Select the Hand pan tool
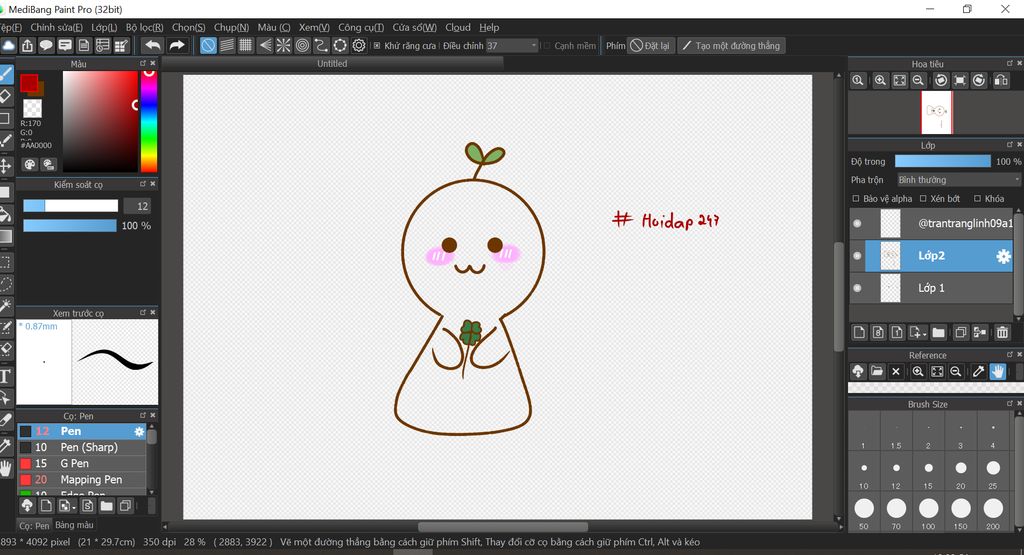The width and height of the screenshot is (1024, 555). 5,468
